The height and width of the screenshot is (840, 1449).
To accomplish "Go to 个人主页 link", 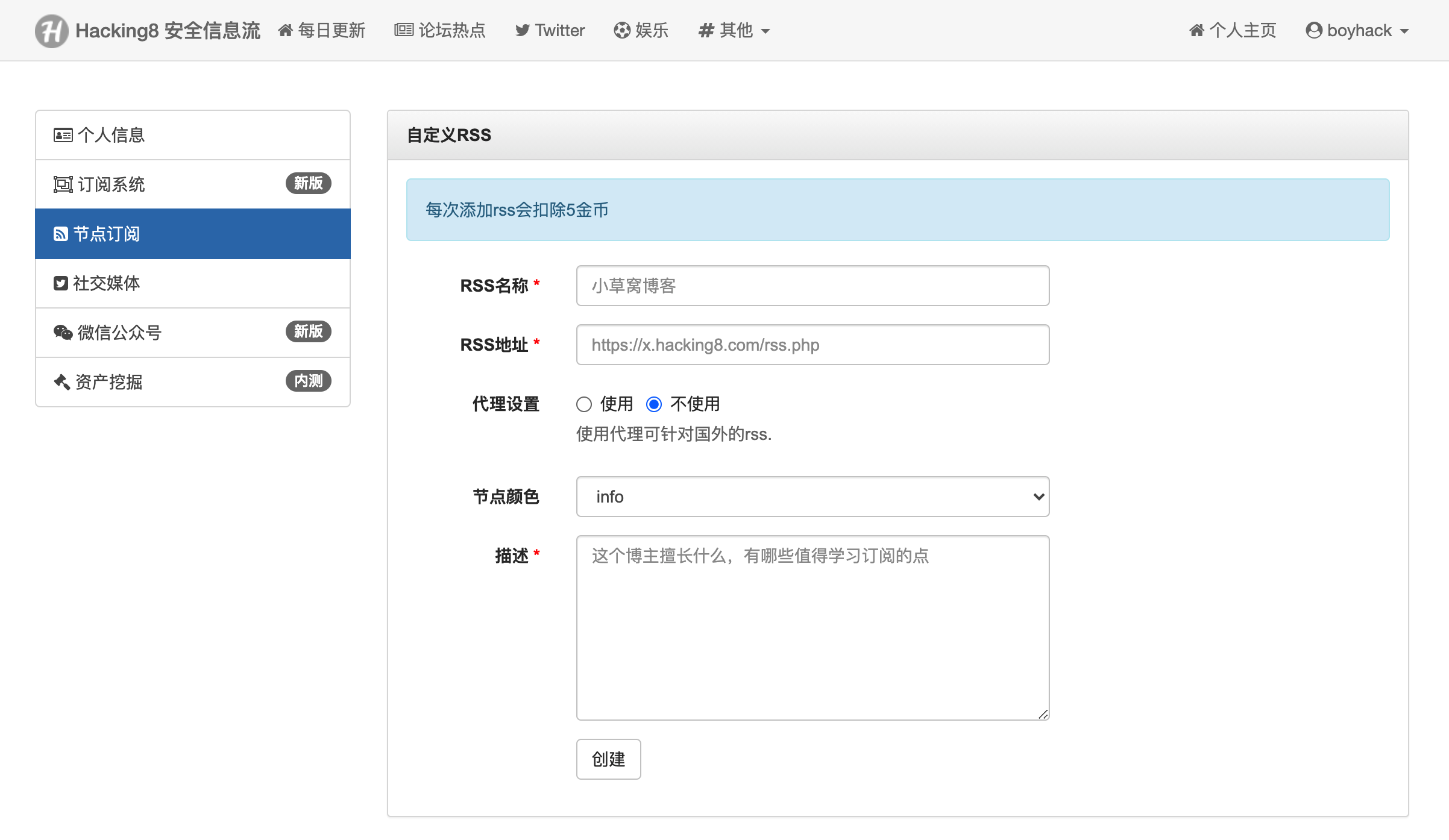I will (x=1233, y=30).
